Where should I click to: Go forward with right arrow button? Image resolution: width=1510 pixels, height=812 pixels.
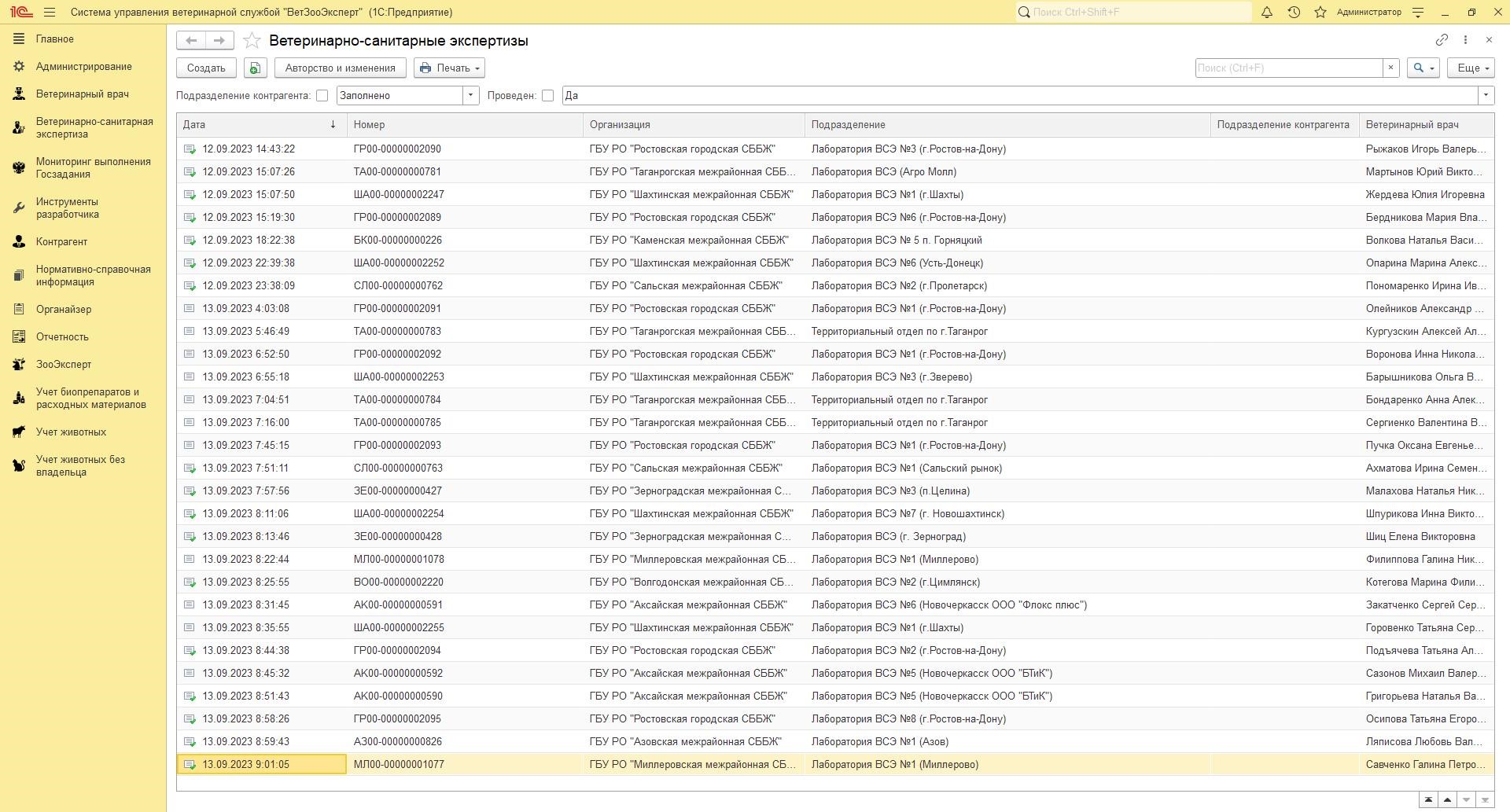pos(219,40)
